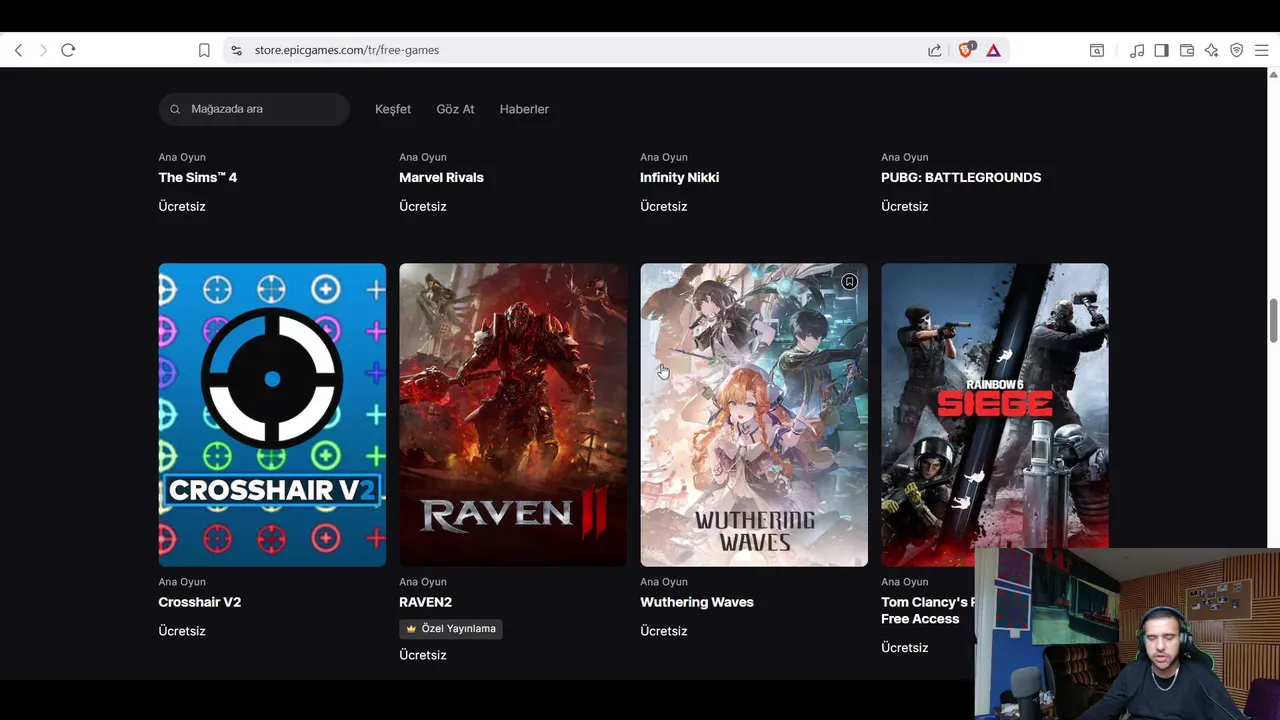Viewport: 1280px width, 720px height.
Task: Go back with the browser back arrow
Action: point(18,50)
